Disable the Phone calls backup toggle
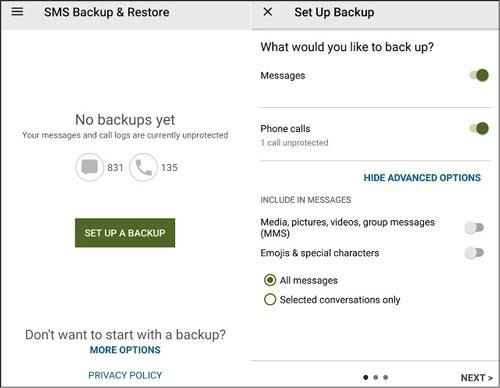Image resolution: width=500 pixels, height=388 pixels. (x=479, y=128)
